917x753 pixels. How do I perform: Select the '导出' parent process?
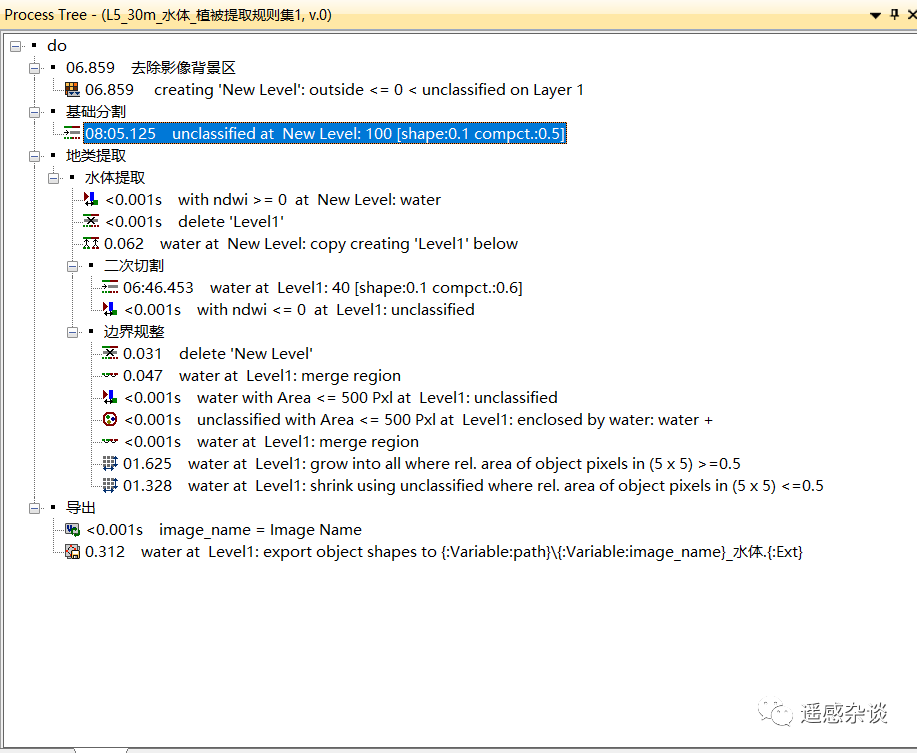point(80,507)
